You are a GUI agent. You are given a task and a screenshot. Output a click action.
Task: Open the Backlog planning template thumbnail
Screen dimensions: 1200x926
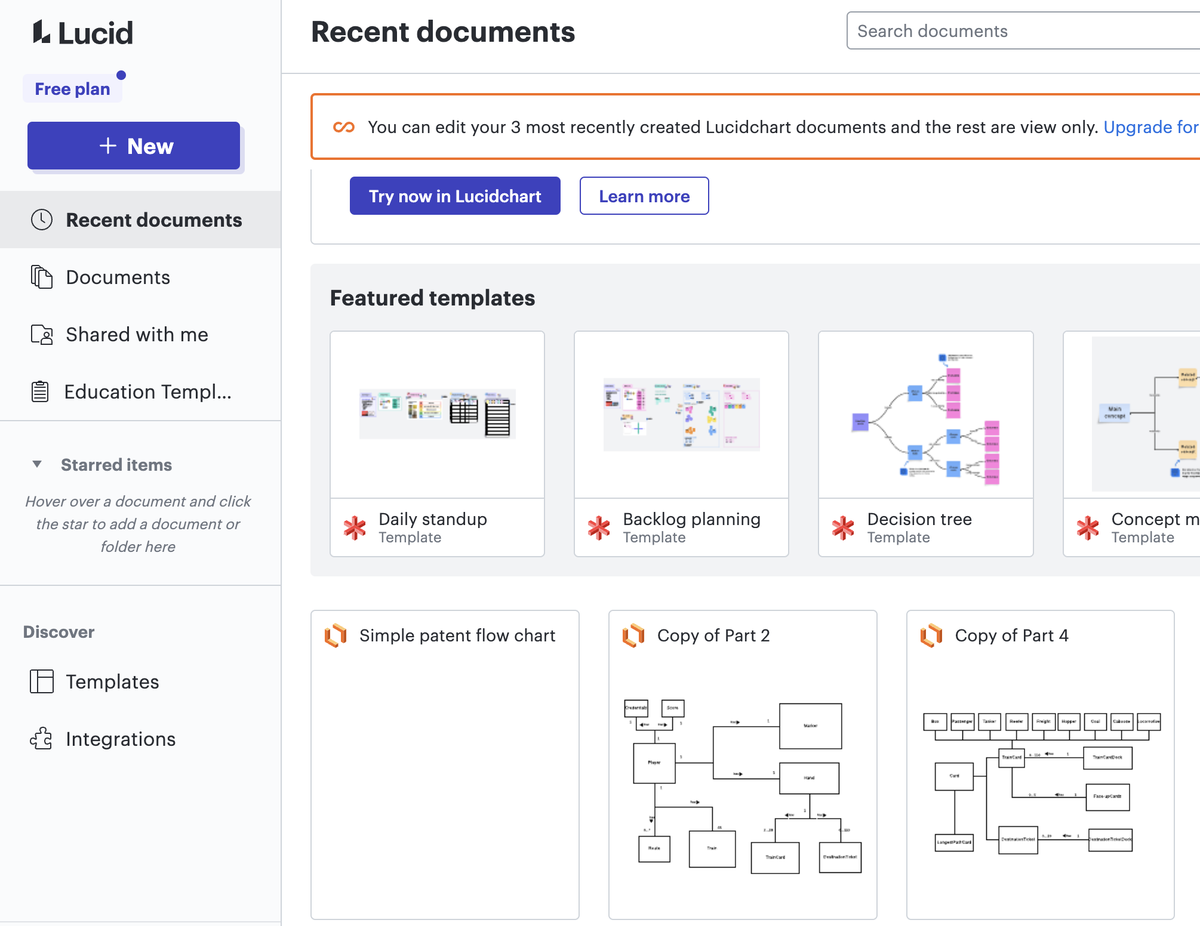tap(681, 415)
